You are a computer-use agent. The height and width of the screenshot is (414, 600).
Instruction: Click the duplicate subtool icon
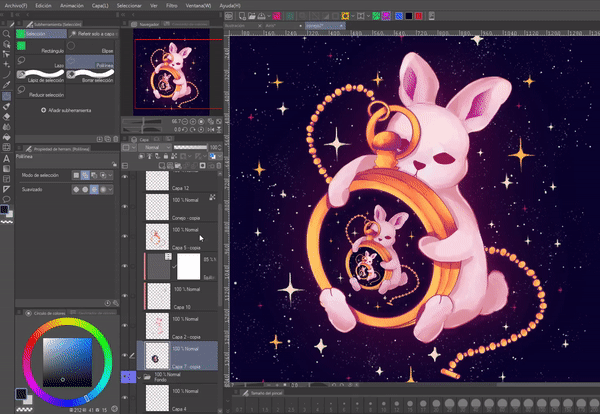108,139
